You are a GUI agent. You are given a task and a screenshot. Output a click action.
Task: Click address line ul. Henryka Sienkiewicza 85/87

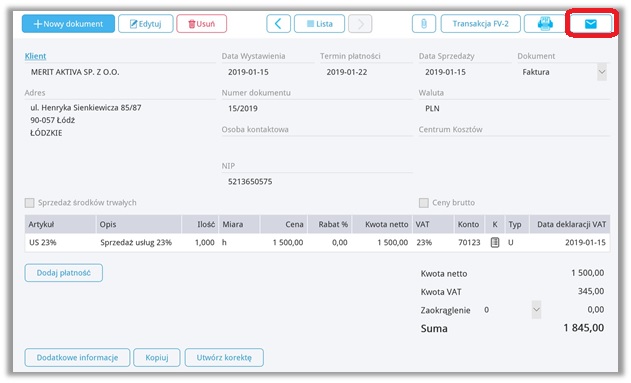(x=86, y=108)
